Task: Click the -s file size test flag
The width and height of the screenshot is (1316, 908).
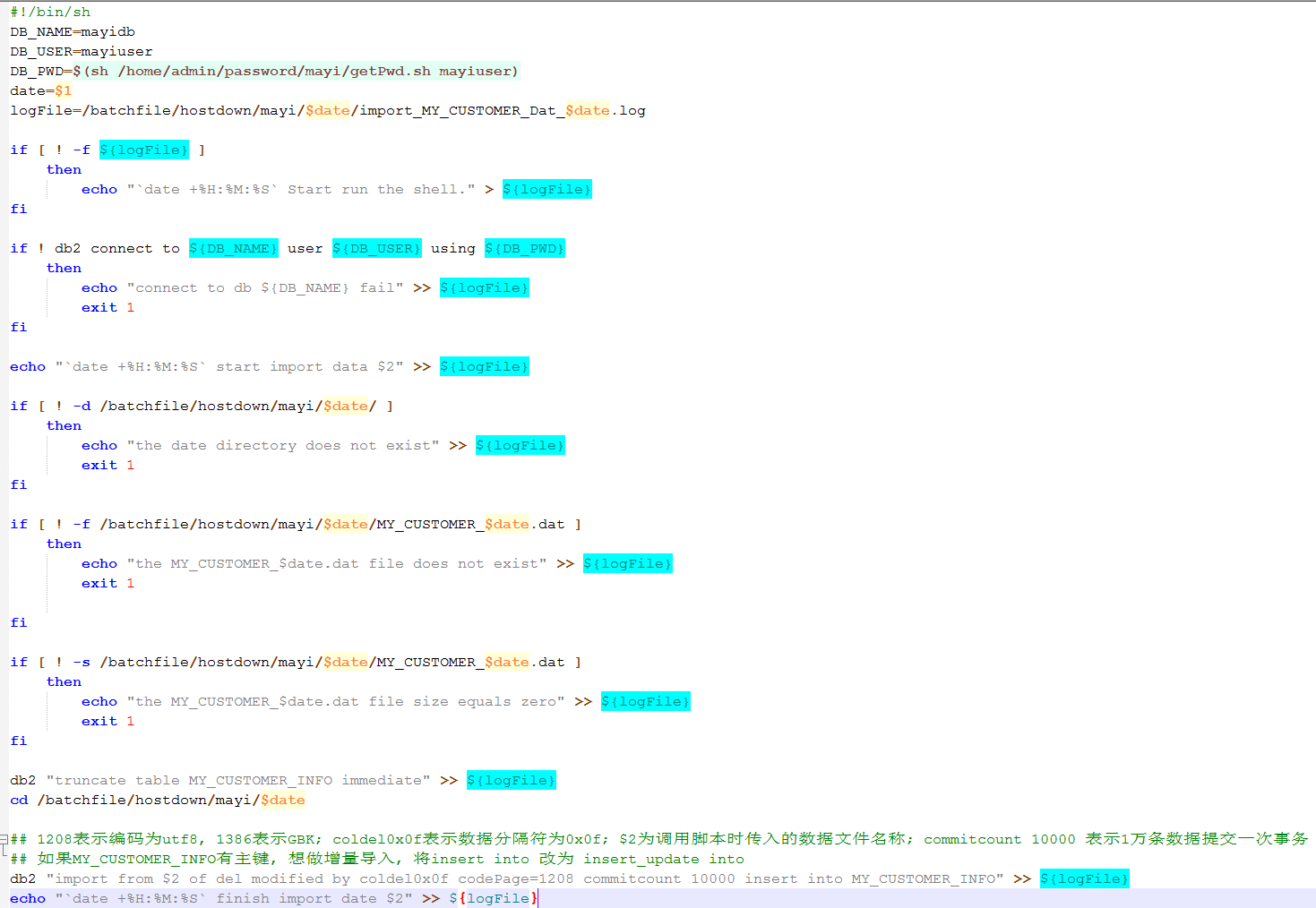Action: pos(82,662)
